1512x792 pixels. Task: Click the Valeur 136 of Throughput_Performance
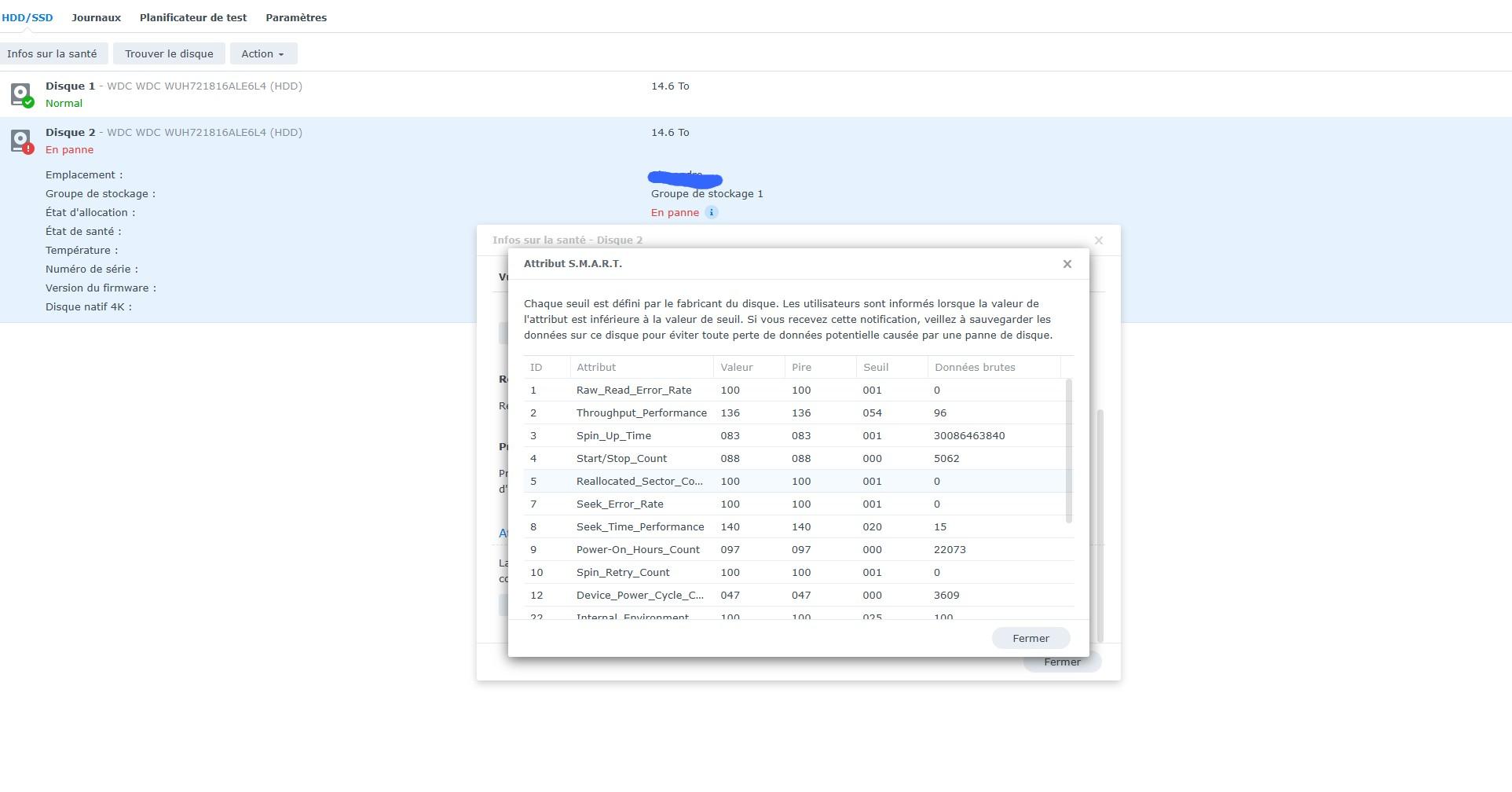coord(730,412)
